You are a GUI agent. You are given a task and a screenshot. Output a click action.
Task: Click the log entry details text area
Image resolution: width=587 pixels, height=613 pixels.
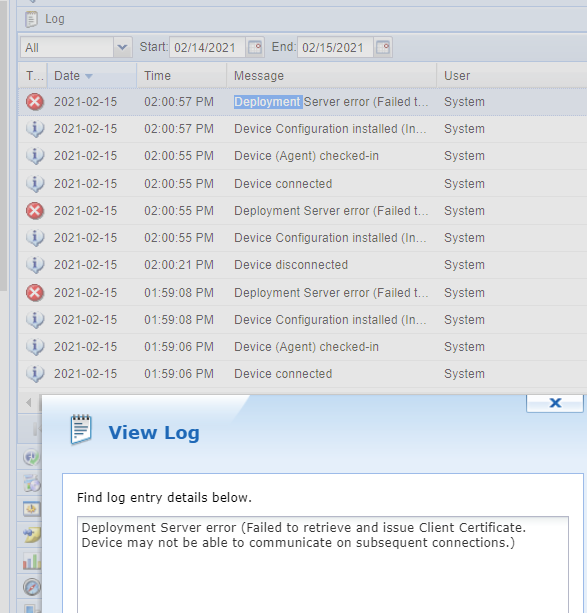click(x=323, y=565)
